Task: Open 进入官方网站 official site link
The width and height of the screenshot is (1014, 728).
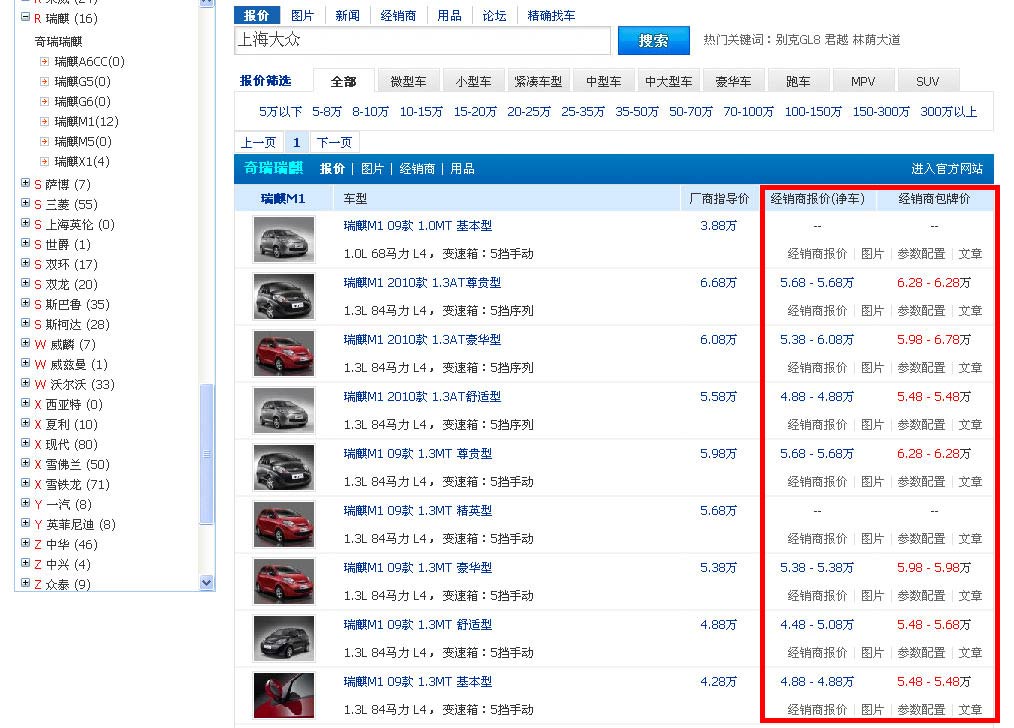Action: coord(947,169)
